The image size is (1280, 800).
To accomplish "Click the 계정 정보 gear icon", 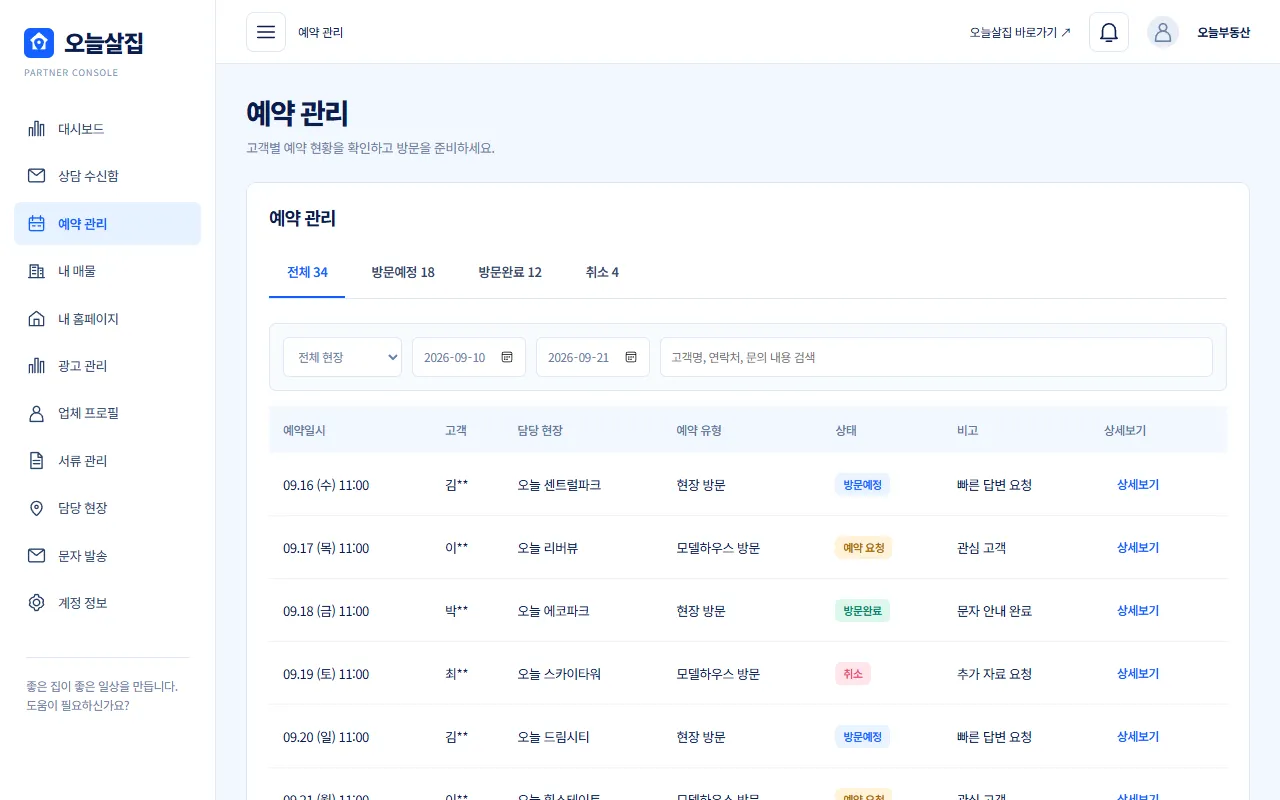I will coord(37,603).
